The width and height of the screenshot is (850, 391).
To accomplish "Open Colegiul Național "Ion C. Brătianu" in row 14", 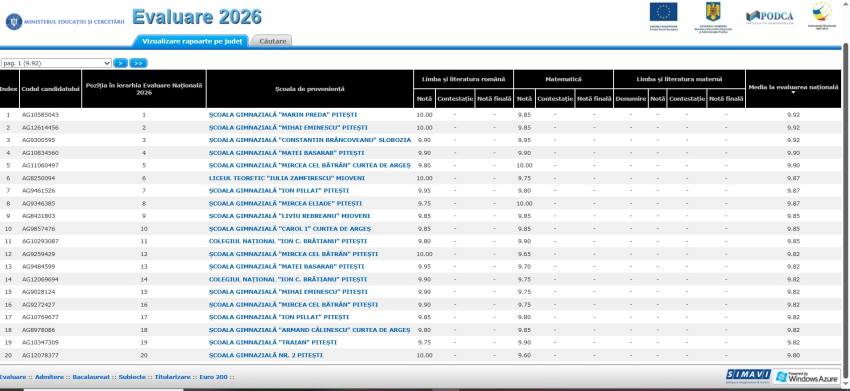I will [288, 279].
